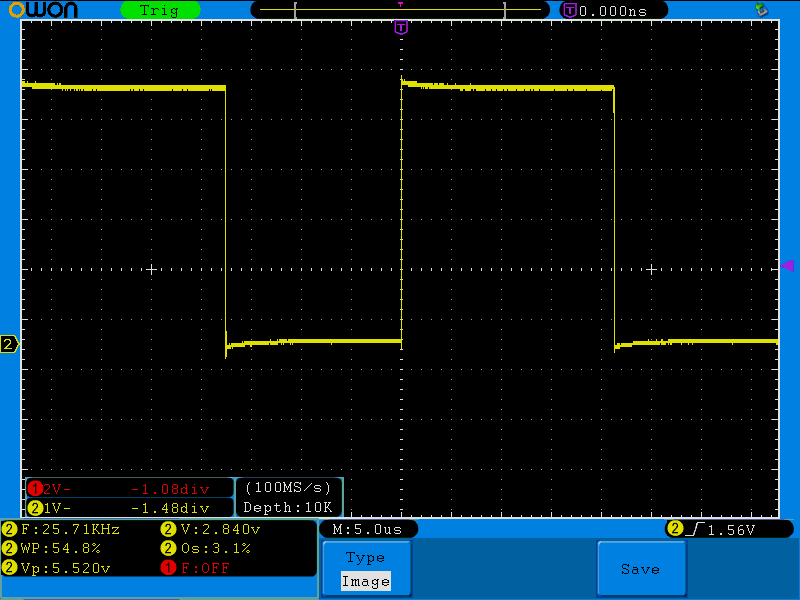Click the WP:54.8% measurement

pyautogui.click(x=52, y=548)
